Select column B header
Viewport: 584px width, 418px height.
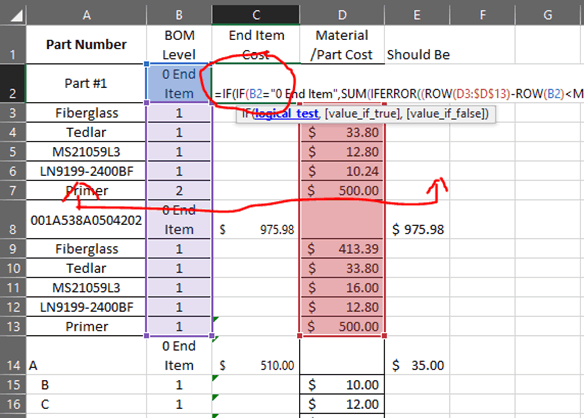point(179,15)
